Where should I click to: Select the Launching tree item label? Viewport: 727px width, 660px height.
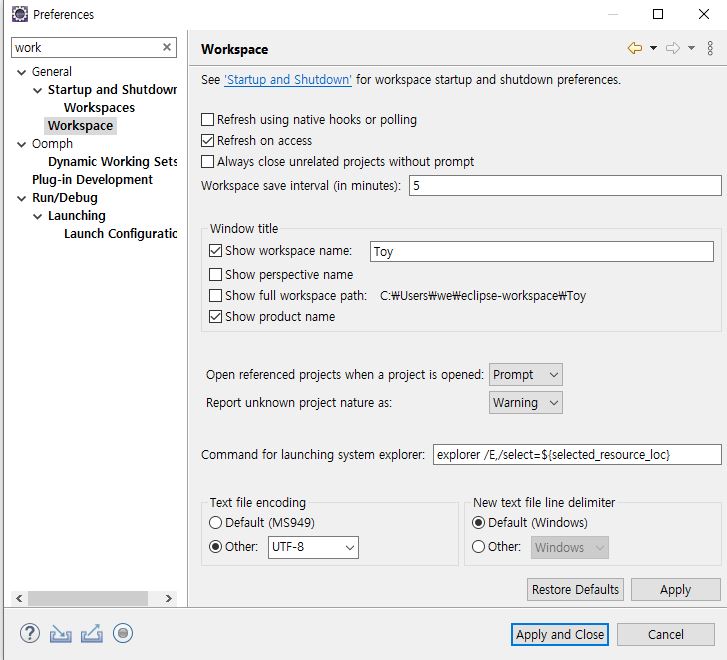pyautogui.click(x=77, y=216)
